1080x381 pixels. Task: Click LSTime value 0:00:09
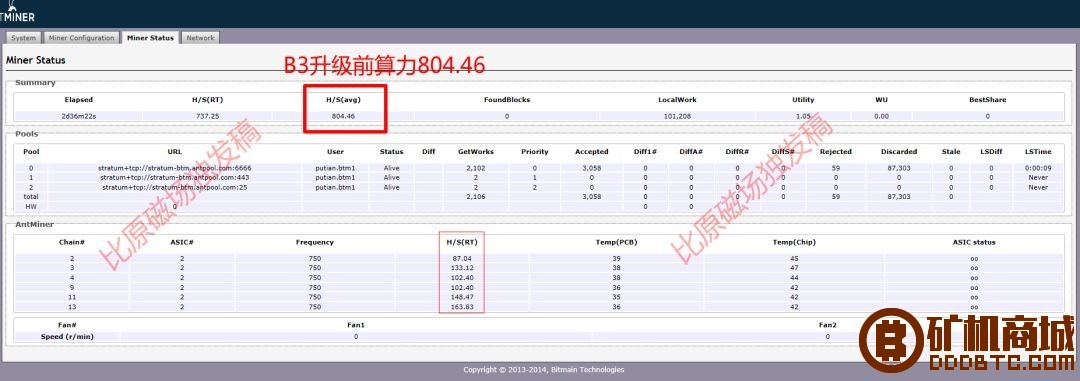1037,168
